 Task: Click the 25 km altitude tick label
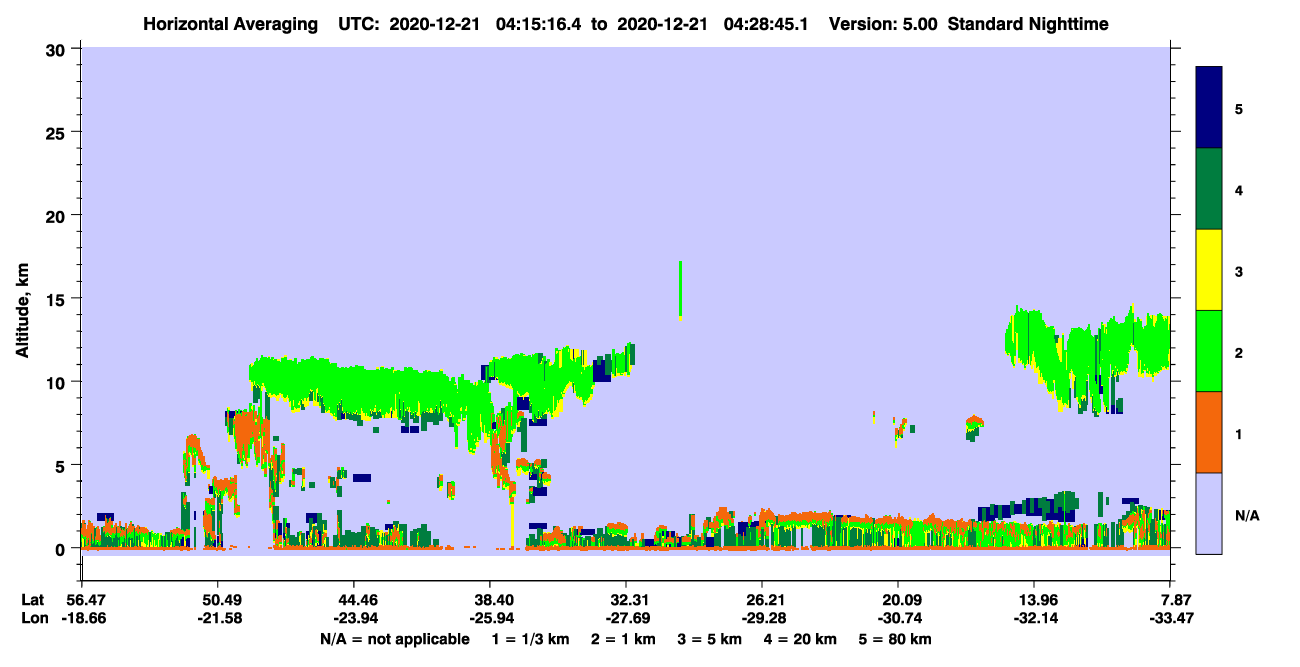(x=58, y=132)
